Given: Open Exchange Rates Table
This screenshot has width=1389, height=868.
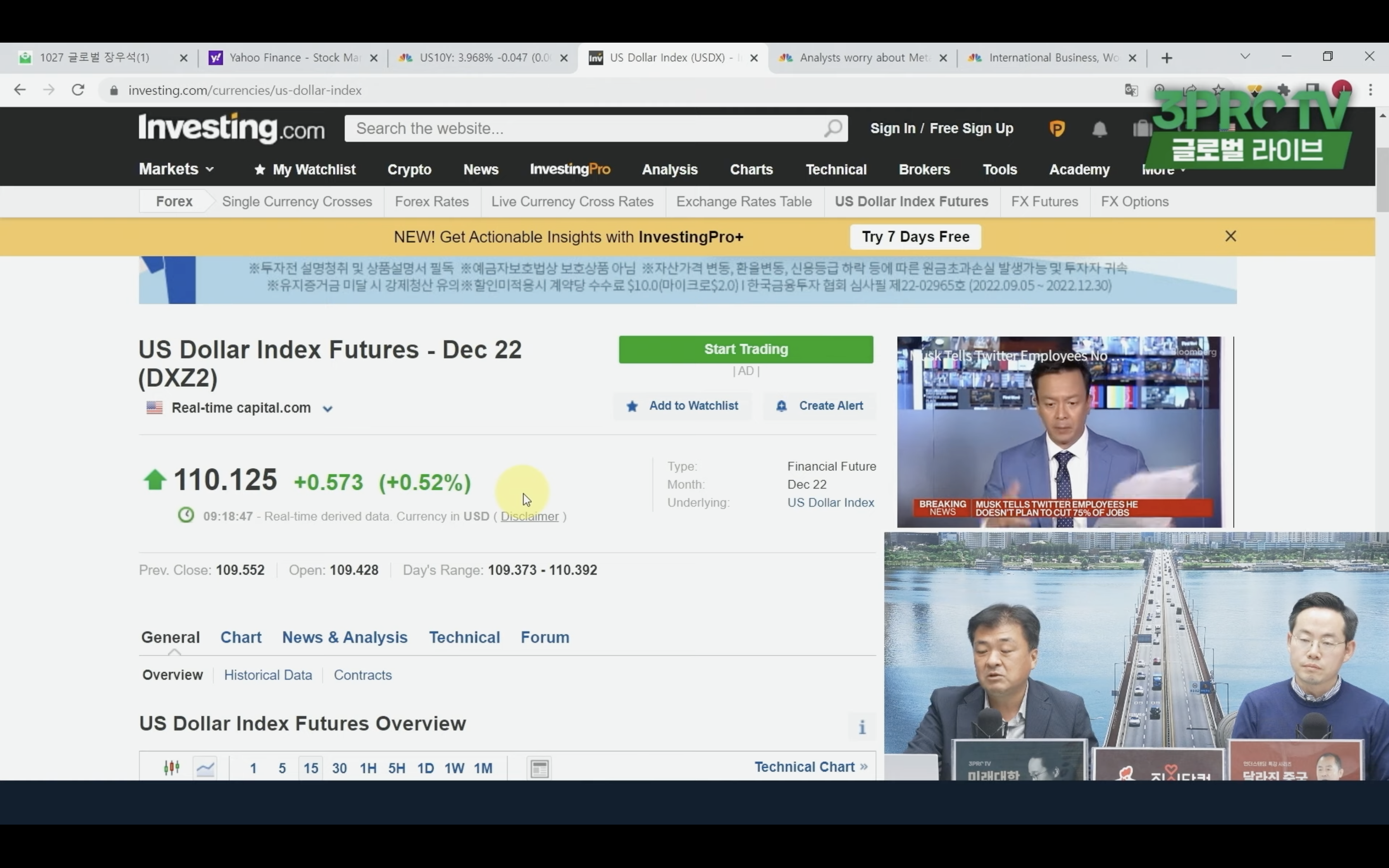Looking at the screenshot, I should tap(744, 201).
